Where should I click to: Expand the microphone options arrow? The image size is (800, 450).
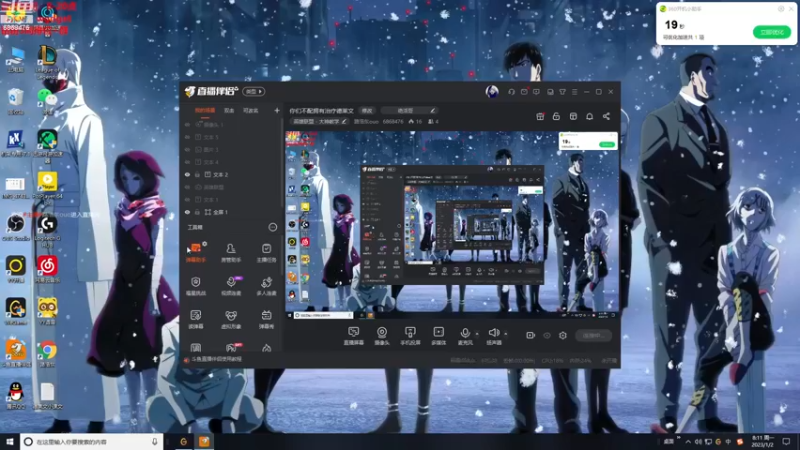(477, 334)
